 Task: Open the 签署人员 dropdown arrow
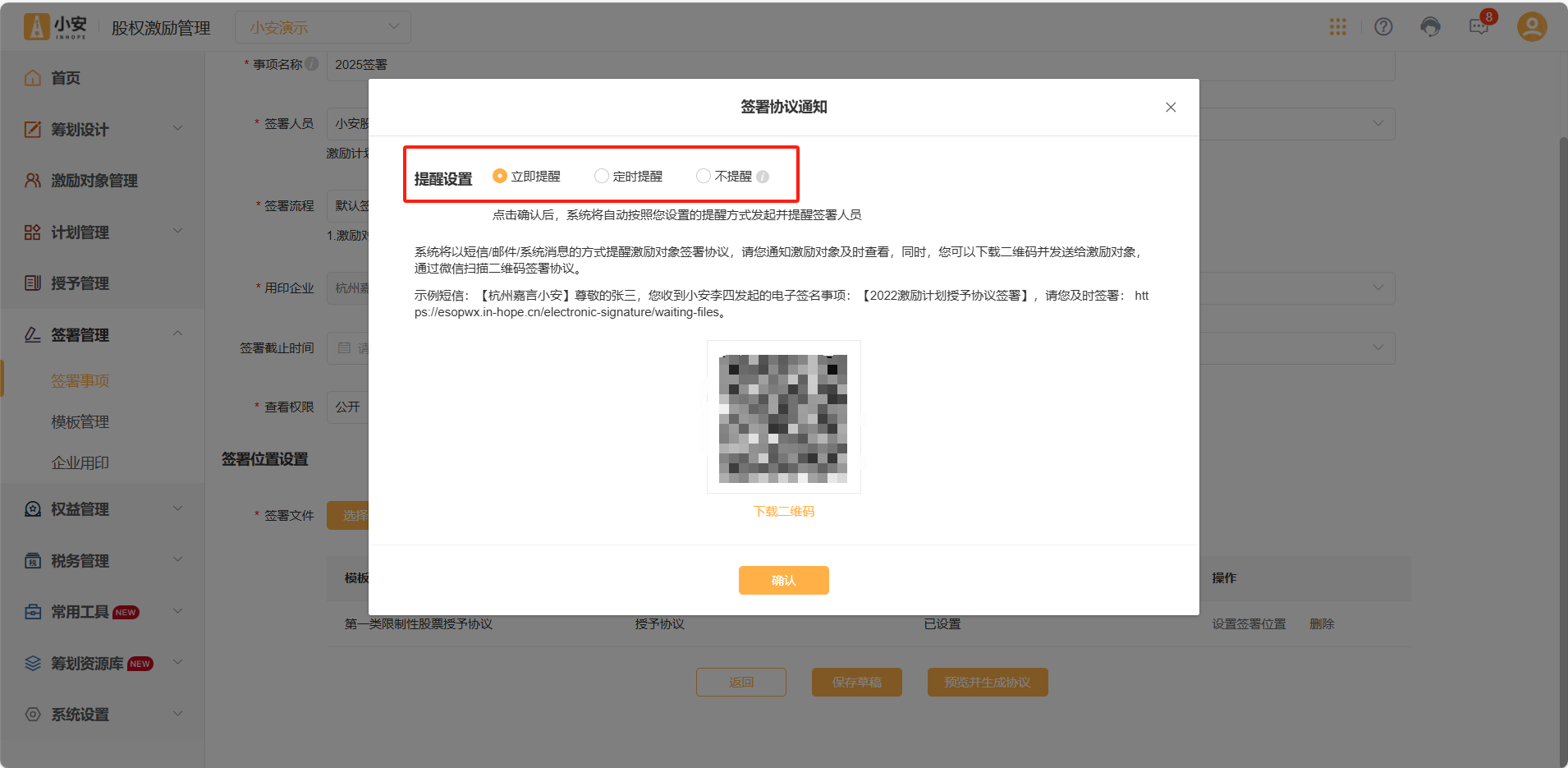pos(1378,123)
